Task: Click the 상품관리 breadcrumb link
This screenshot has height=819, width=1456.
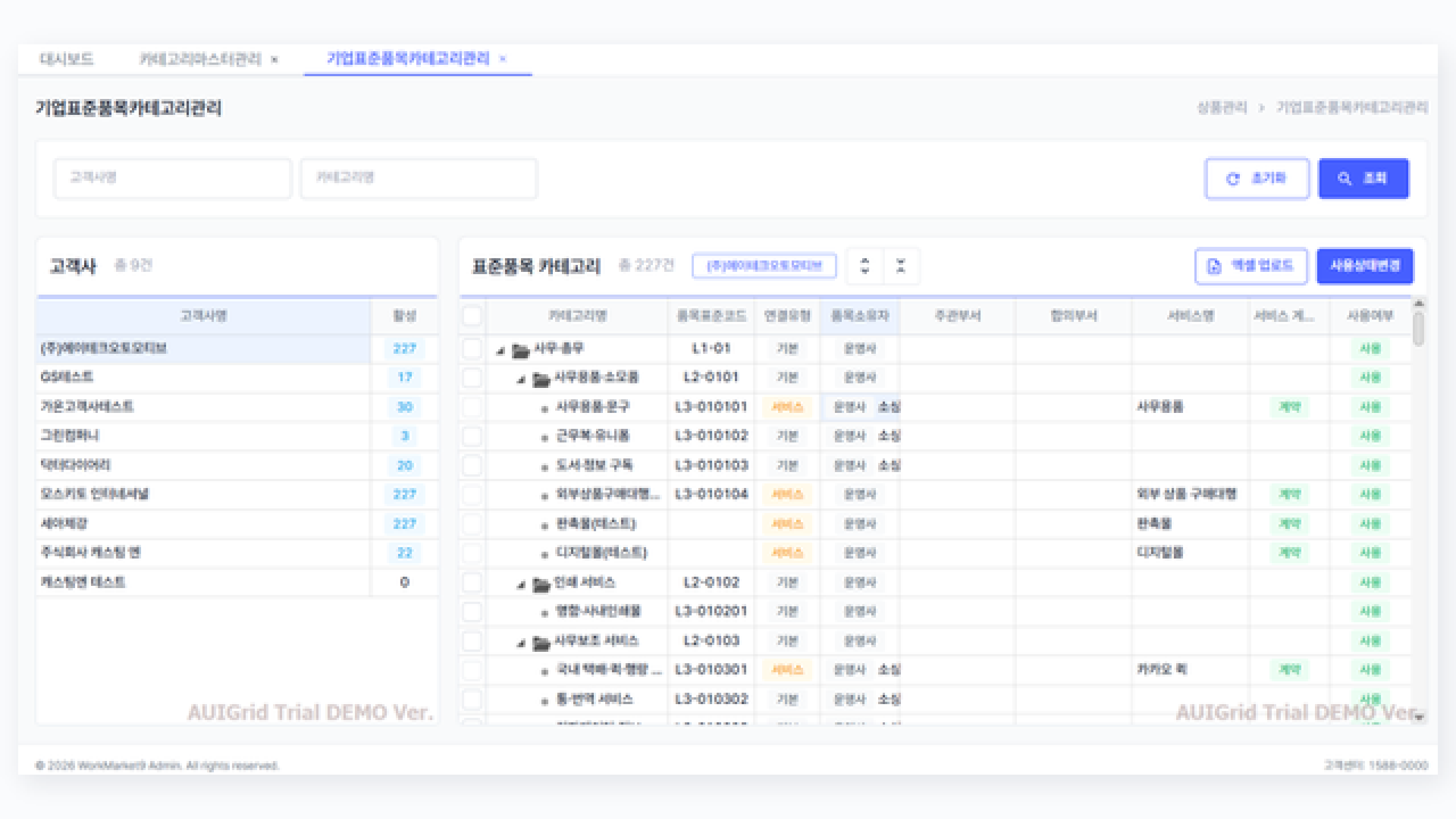Action: coord(1222,107)
